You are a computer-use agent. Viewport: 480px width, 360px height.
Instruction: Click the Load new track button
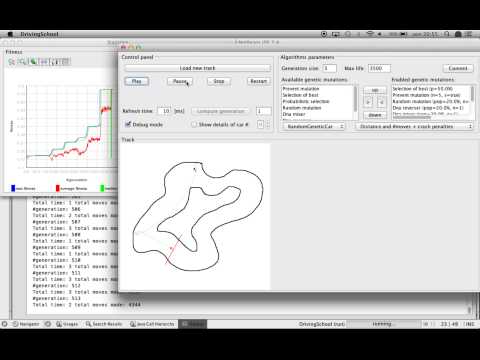tap(197, 68)
